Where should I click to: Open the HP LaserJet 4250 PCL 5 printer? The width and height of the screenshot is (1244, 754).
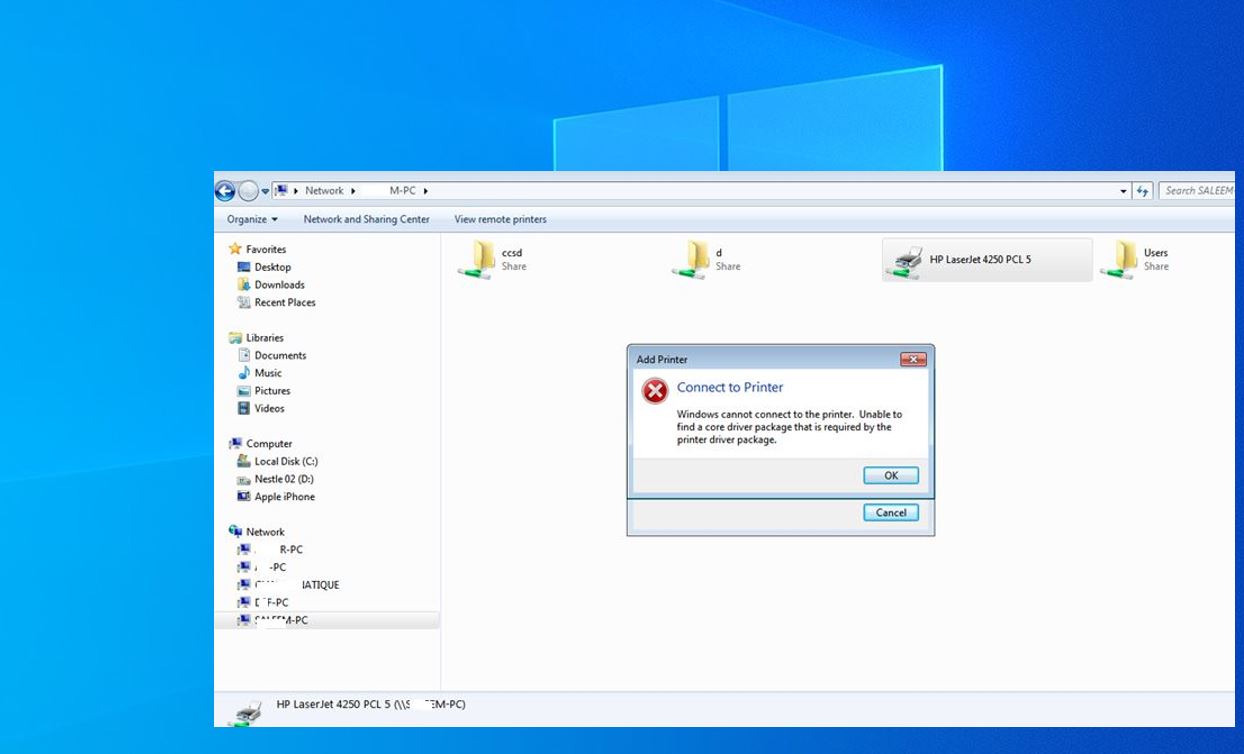coord(985,259)
